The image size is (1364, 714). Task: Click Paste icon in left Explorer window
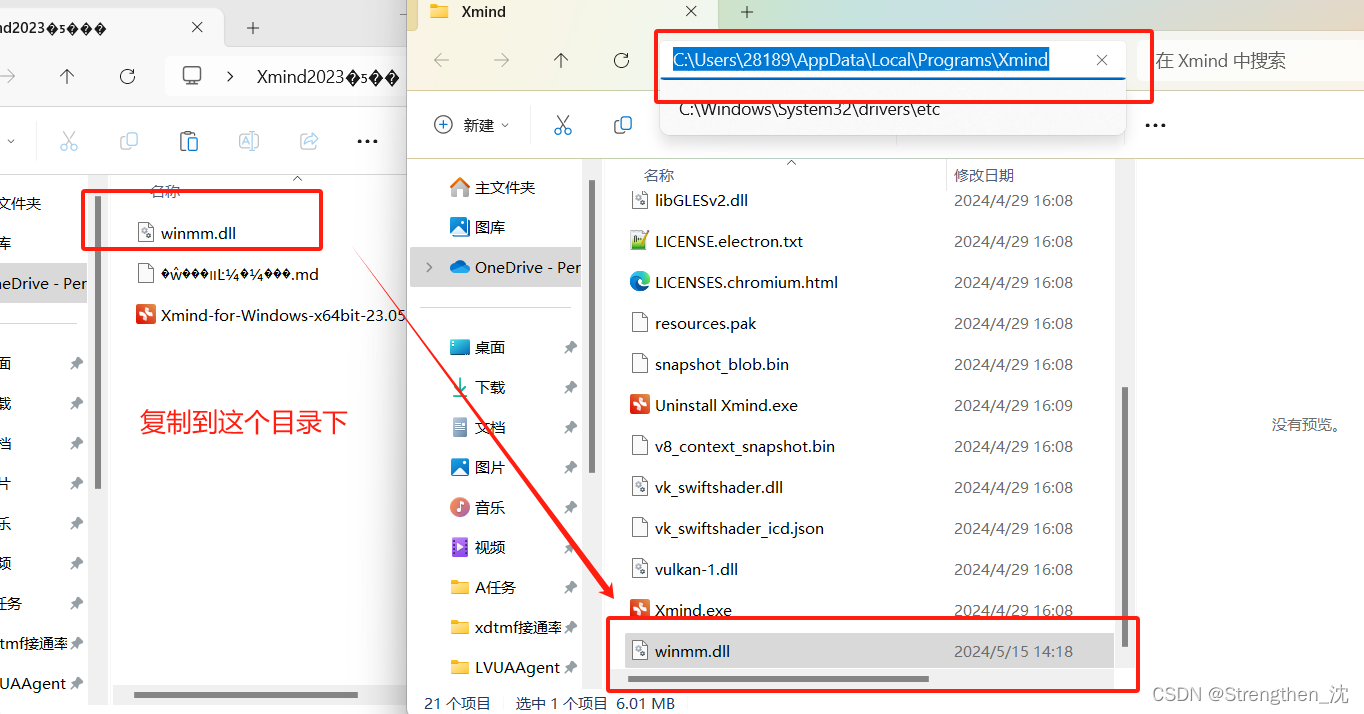189,141
